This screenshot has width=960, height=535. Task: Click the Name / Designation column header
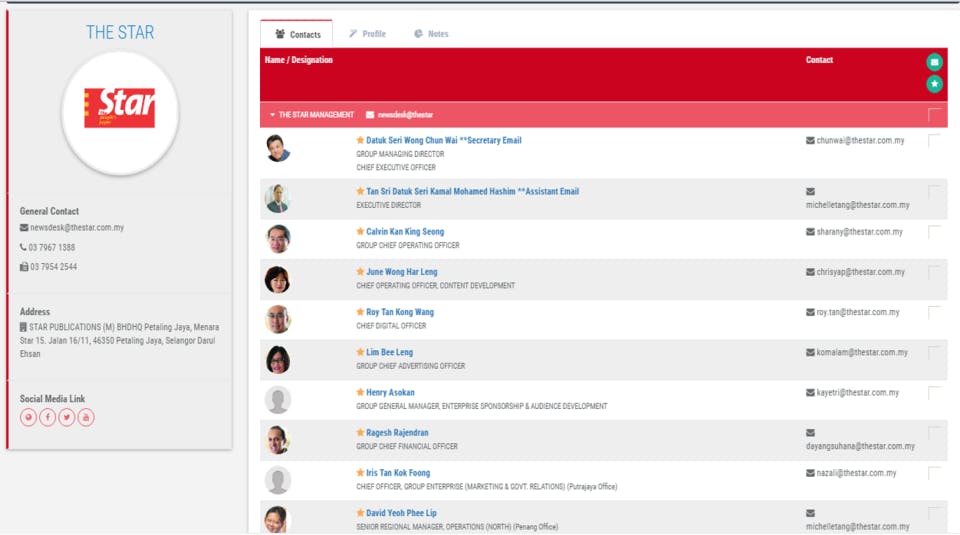tap(299, 60)
